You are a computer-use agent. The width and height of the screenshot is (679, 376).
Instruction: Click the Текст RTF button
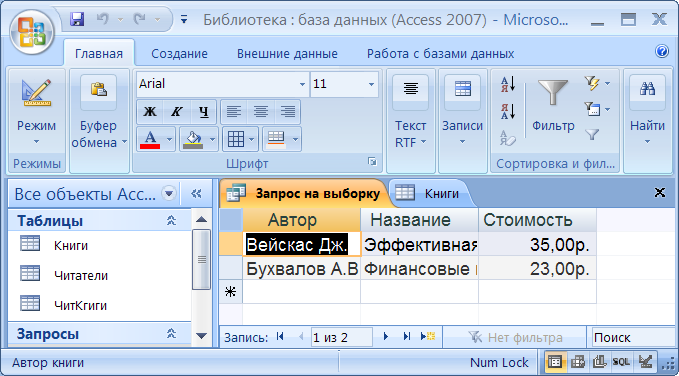pos(411,120)
